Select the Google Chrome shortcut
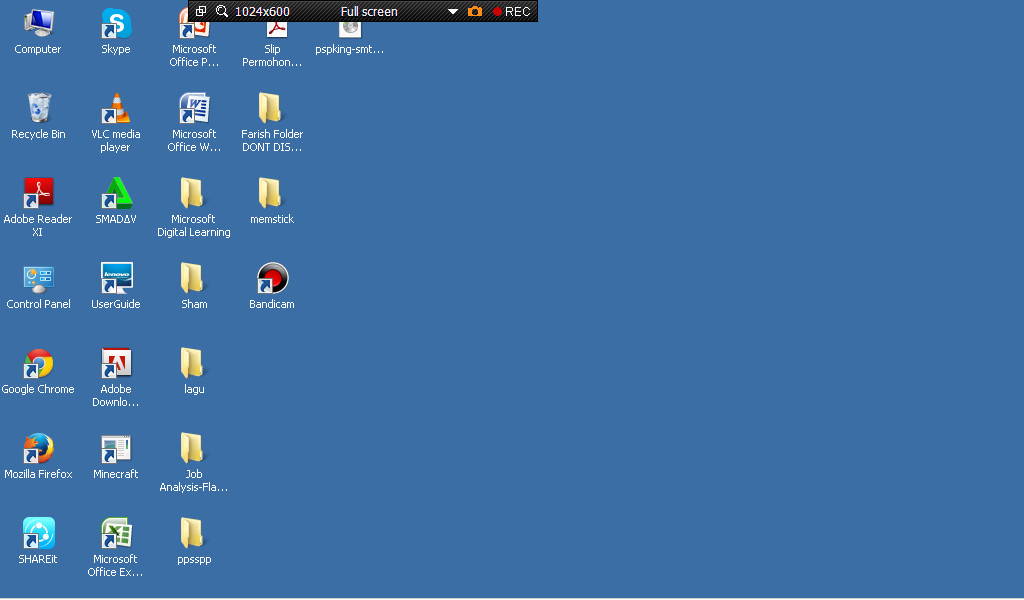The width and height of the screenshot is (1024, 600). [x=38, y=364]
